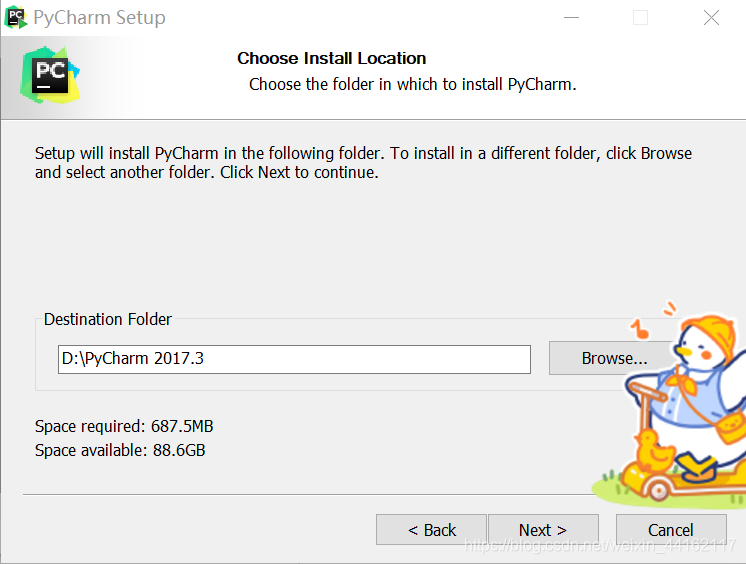The image size is (746, 564).
Task: Minimize the PyCharm Setup window
Action: point(571,18)
